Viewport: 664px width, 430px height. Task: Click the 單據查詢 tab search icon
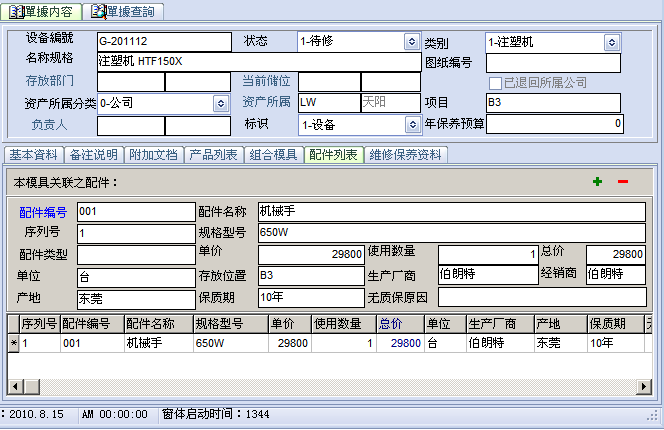point(98,11)
